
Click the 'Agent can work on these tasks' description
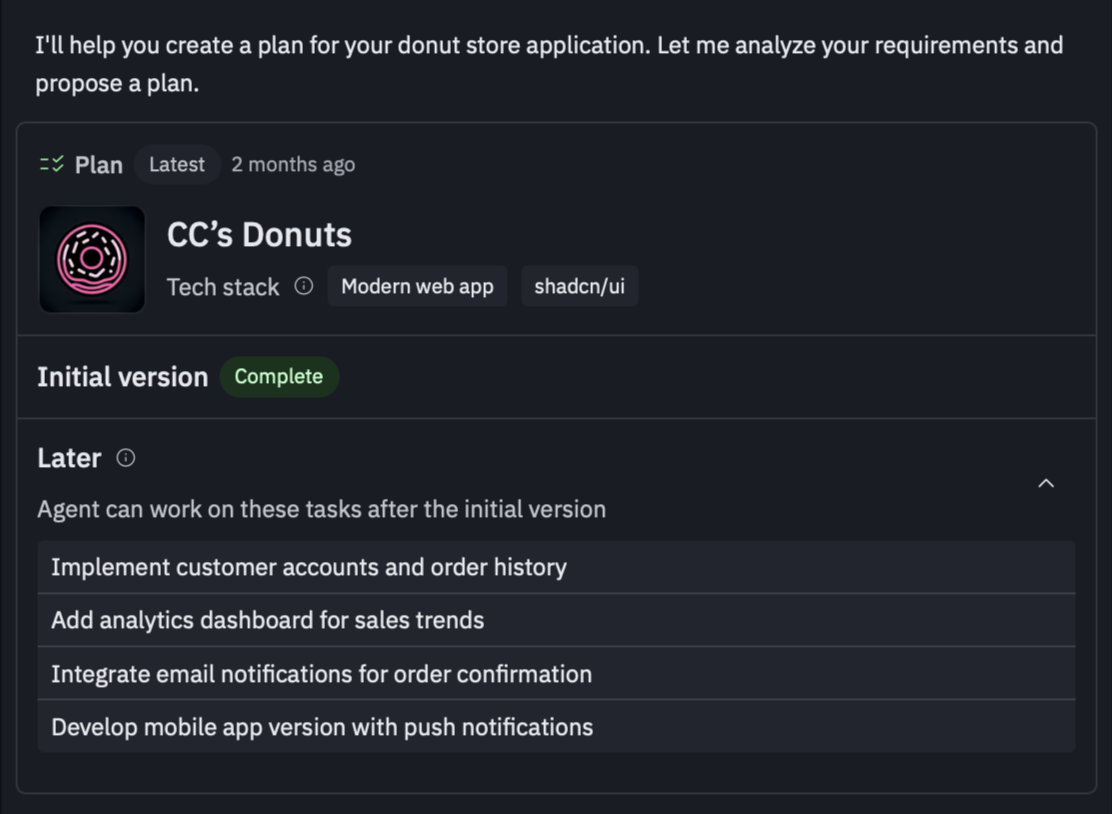click(x=321, y=509)
